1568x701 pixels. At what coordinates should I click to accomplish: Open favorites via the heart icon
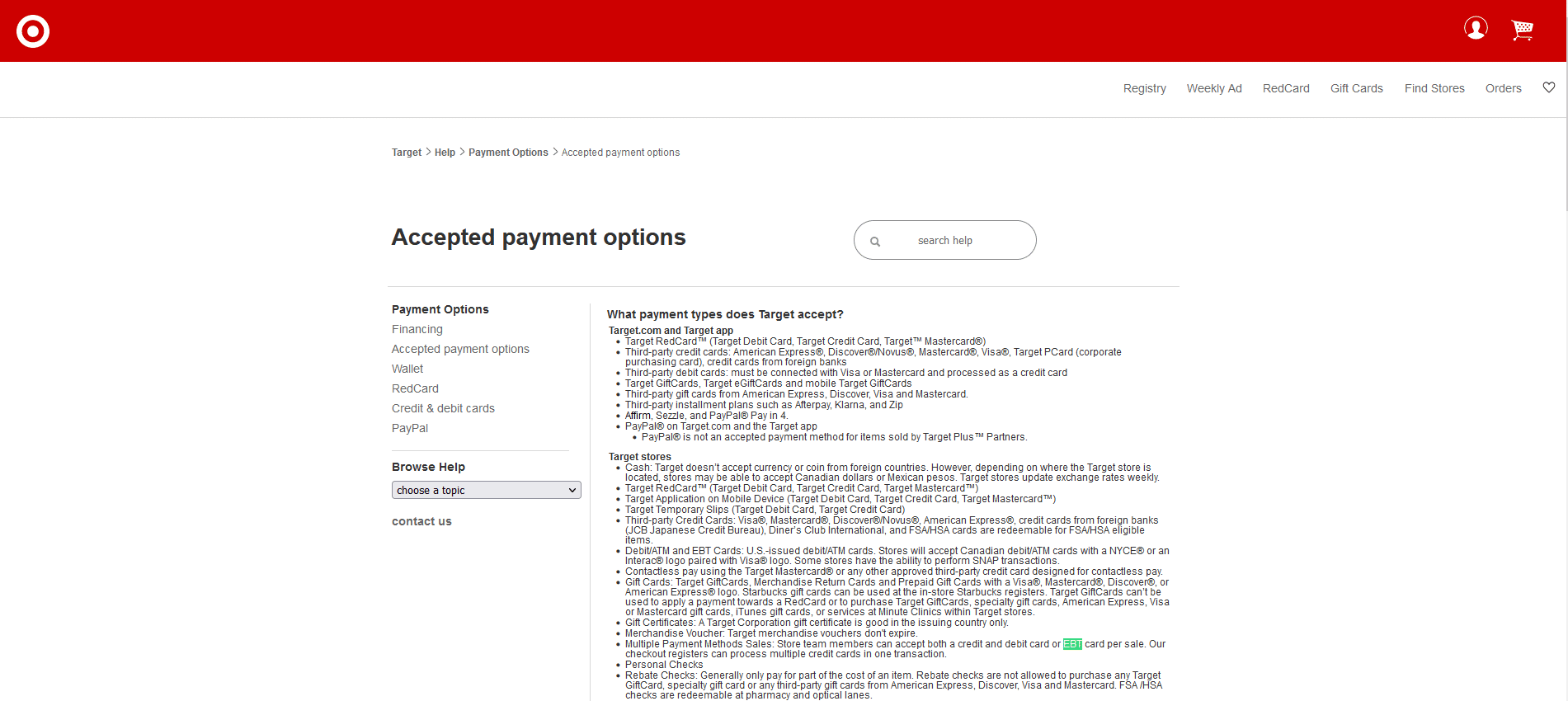point(1549,87)
